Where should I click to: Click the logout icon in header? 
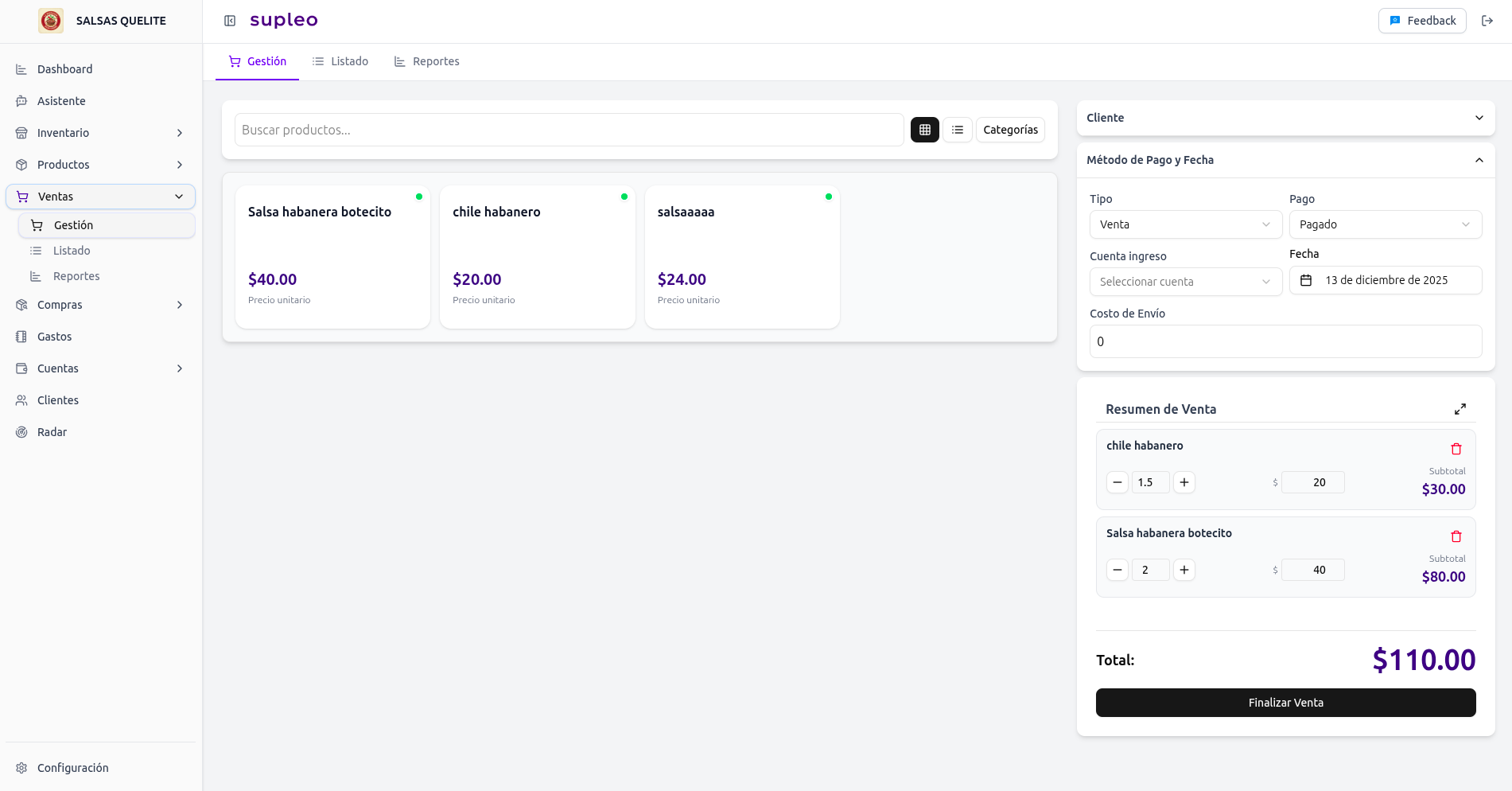(1487, 21)
